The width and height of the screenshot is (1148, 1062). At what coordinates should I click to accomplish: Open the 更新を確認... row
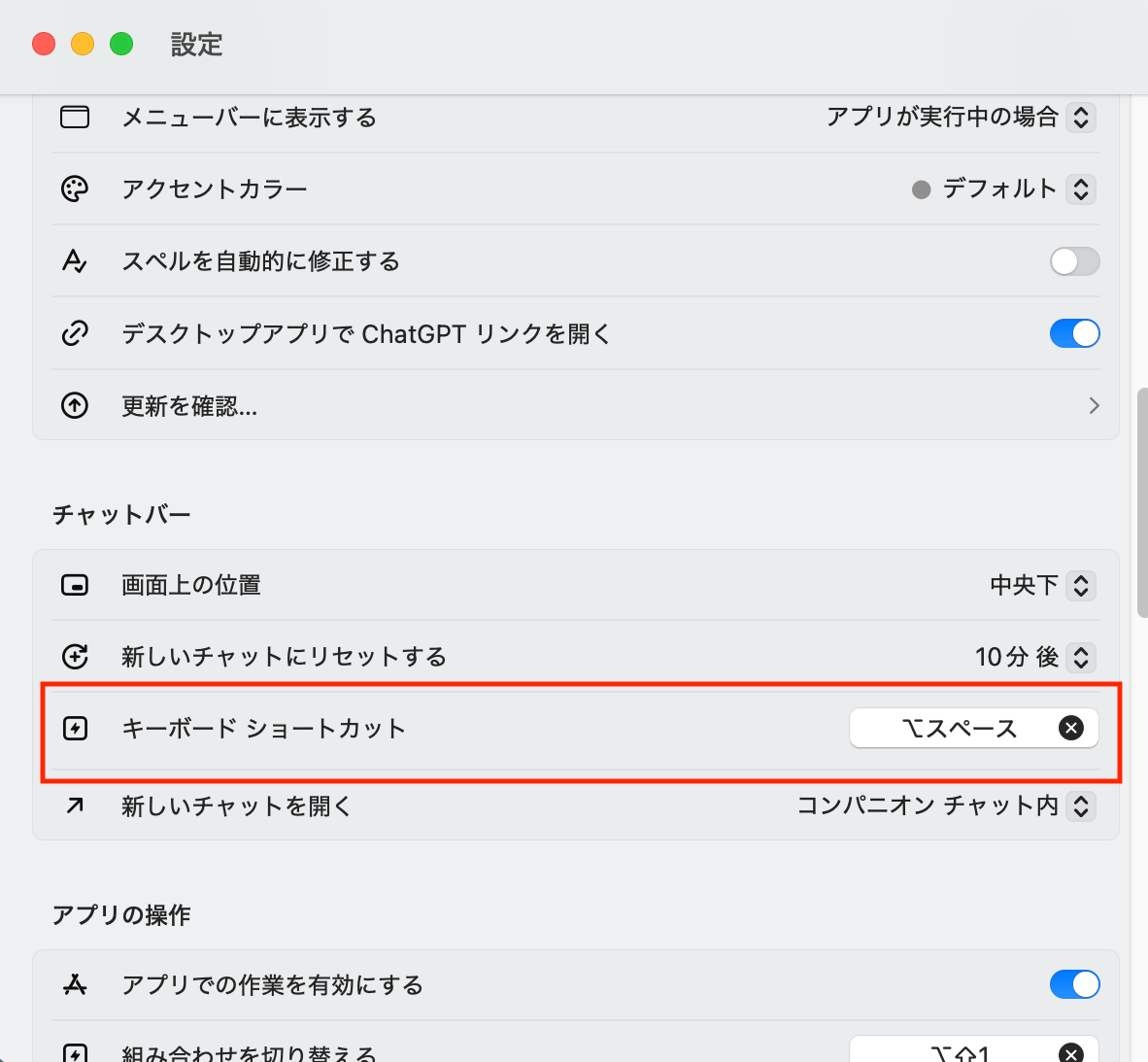[575, 406]
